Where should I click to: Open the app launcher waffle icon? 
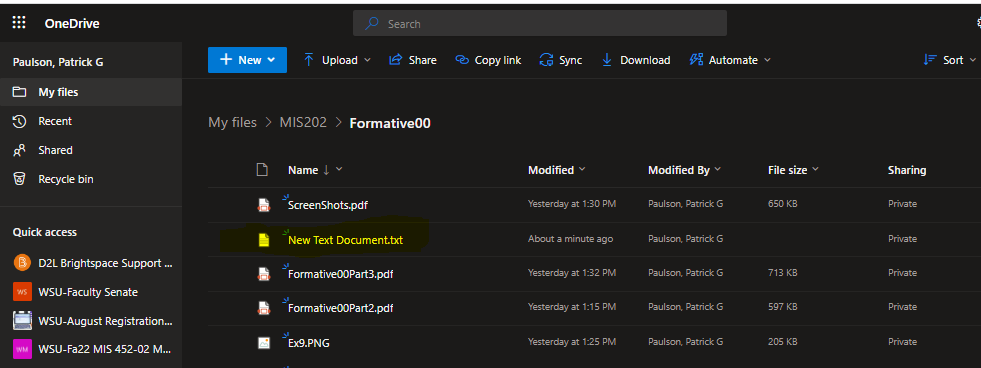19,24
